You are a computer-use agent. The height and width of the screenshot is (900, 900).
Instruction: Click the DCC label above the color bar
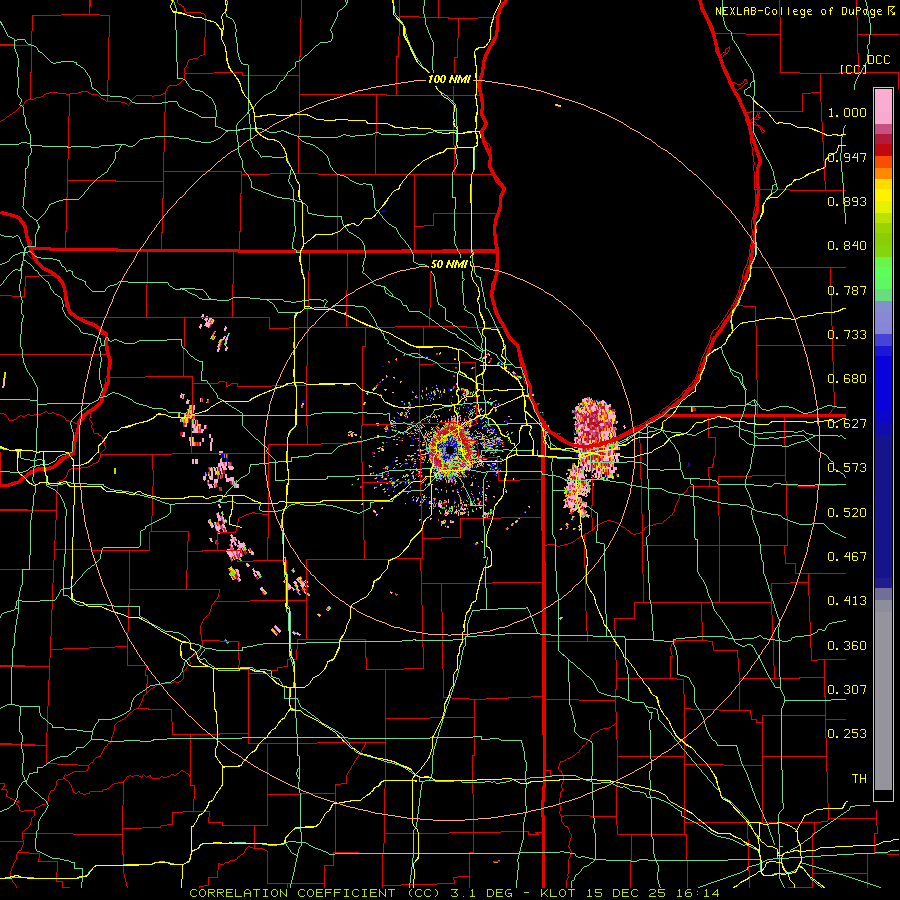coord(878,60)
